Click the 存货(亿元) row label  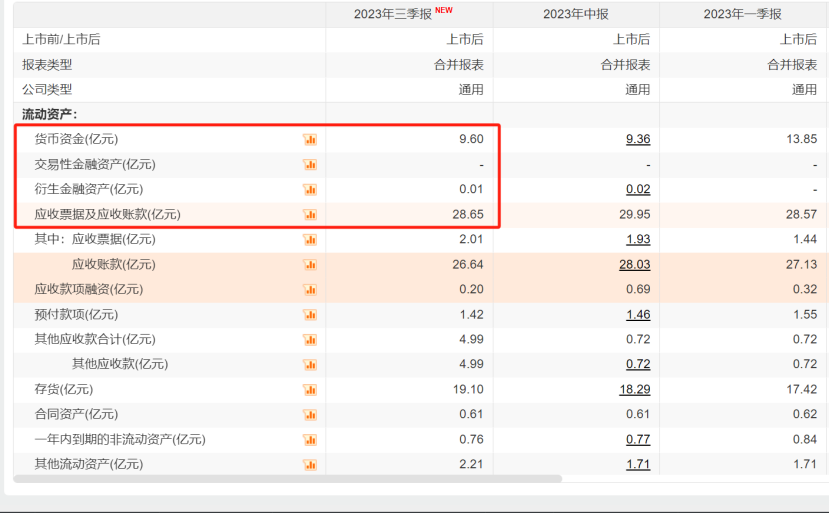pos(64,390)
